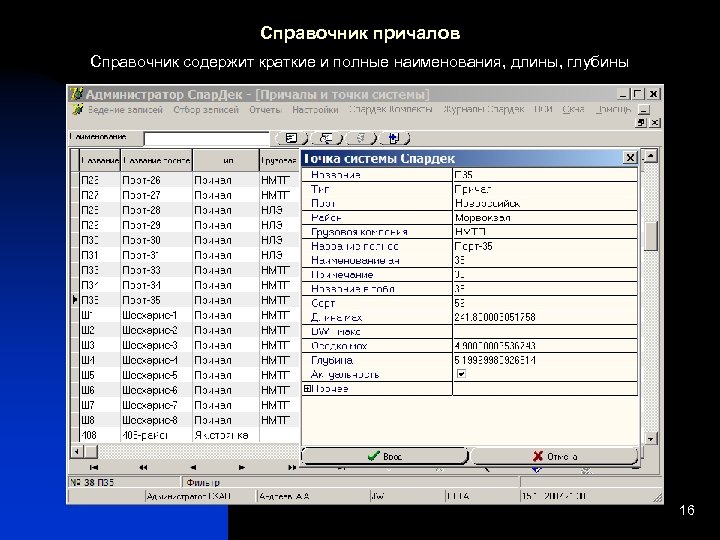Click the № 38 П35 status bar entry
The width and height of the screenshot is (720, 540).
[124, 483]
